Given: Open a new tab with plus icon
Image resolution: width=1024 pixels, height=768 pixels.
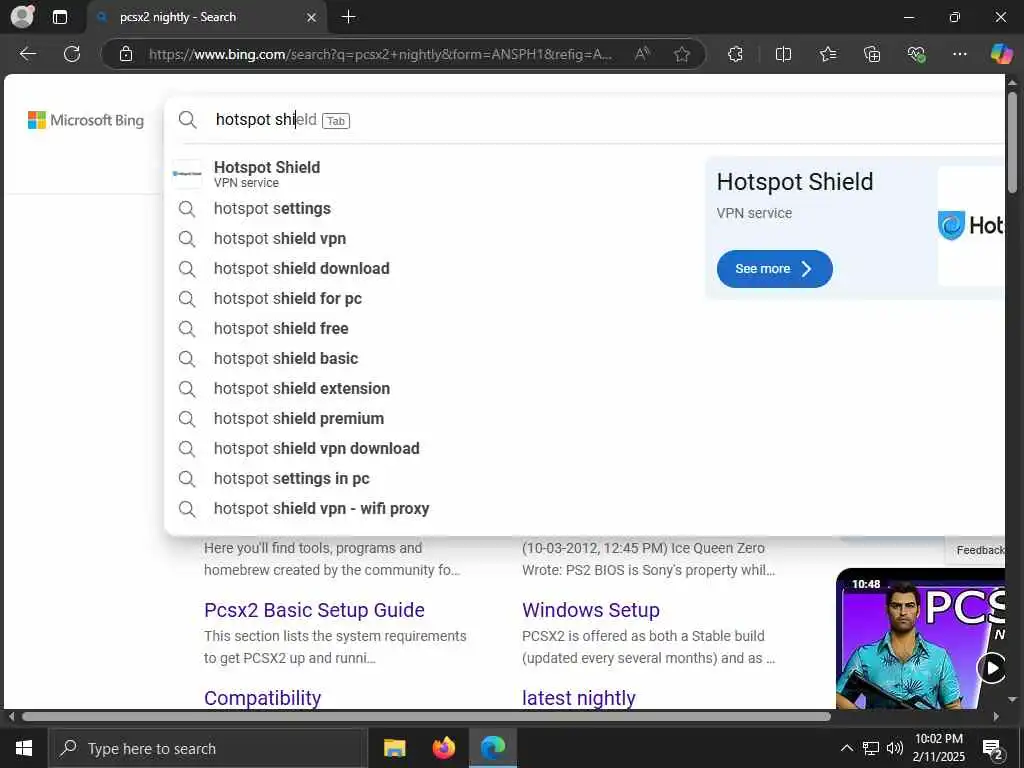Looking at the screenshot, I should (x=349, y=17).
